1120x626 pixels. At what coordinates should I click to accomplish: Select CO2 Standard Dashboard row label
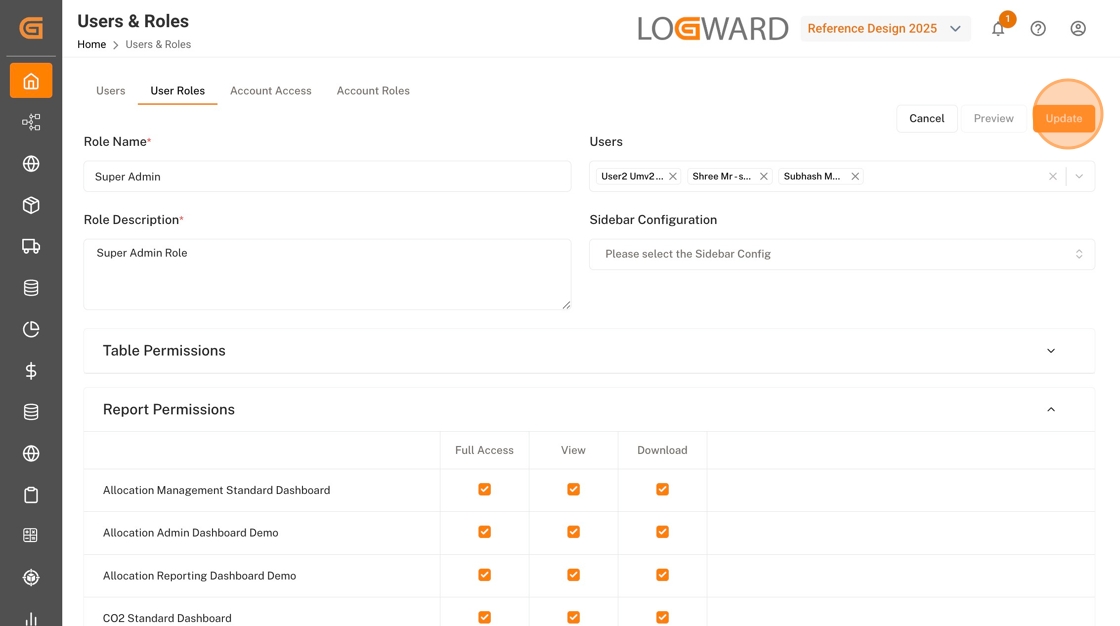[x=167, y=618]
